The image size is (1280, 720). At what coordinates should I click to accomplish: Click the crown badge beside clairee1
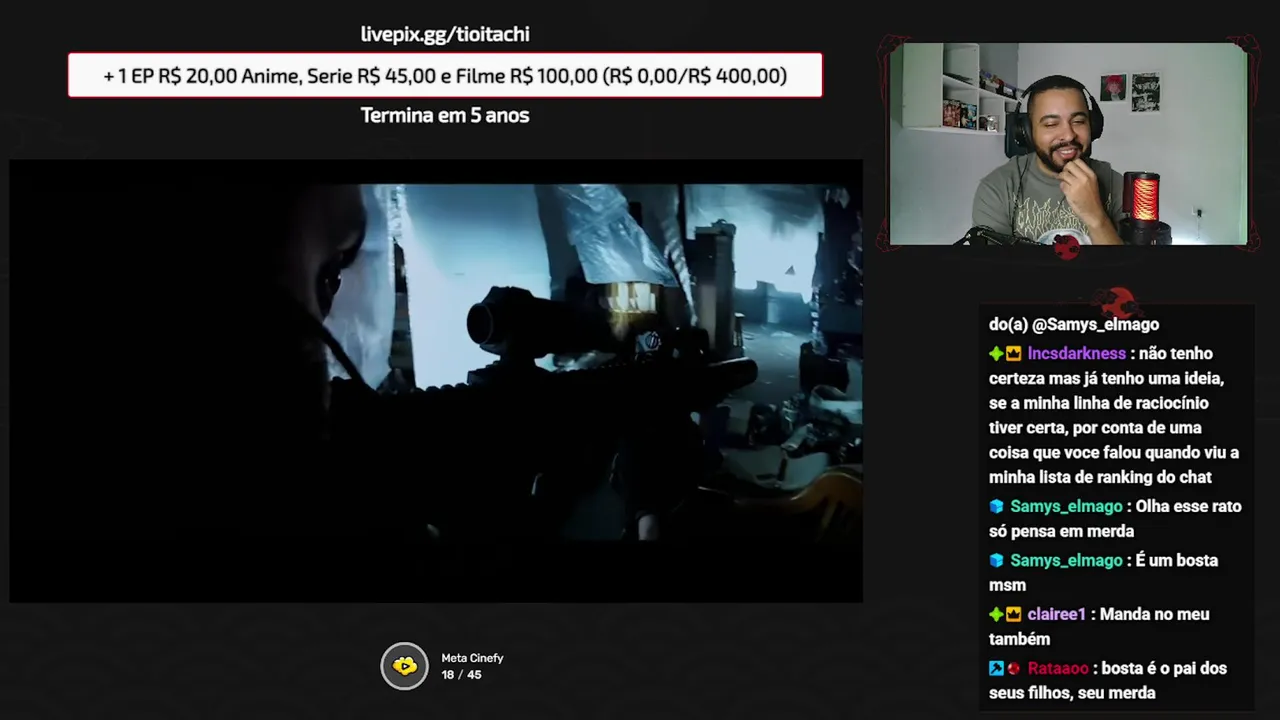[x=1013, y=615]
